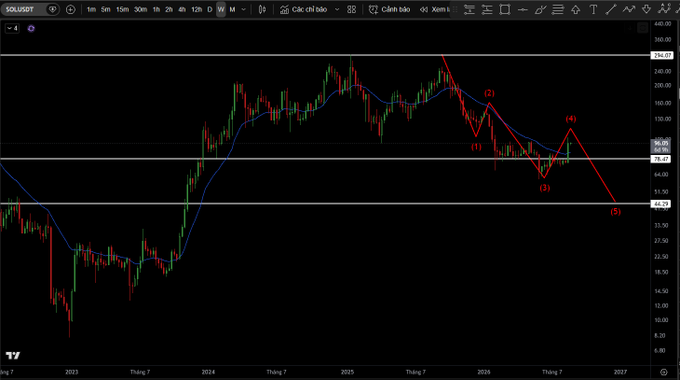Select the red wave label (4)
The height and width of the screenshot is (380, 680).
click(x=571, y=118)
